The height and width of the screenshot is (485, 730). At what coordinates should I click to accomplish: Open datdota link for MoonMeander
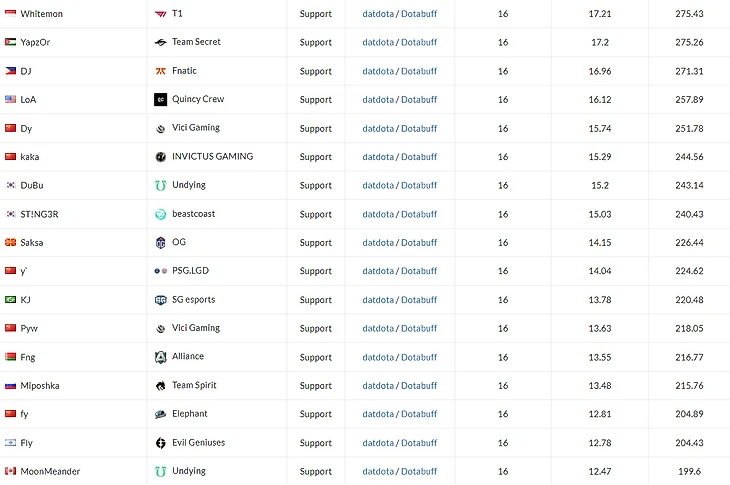tap(377, 472)
